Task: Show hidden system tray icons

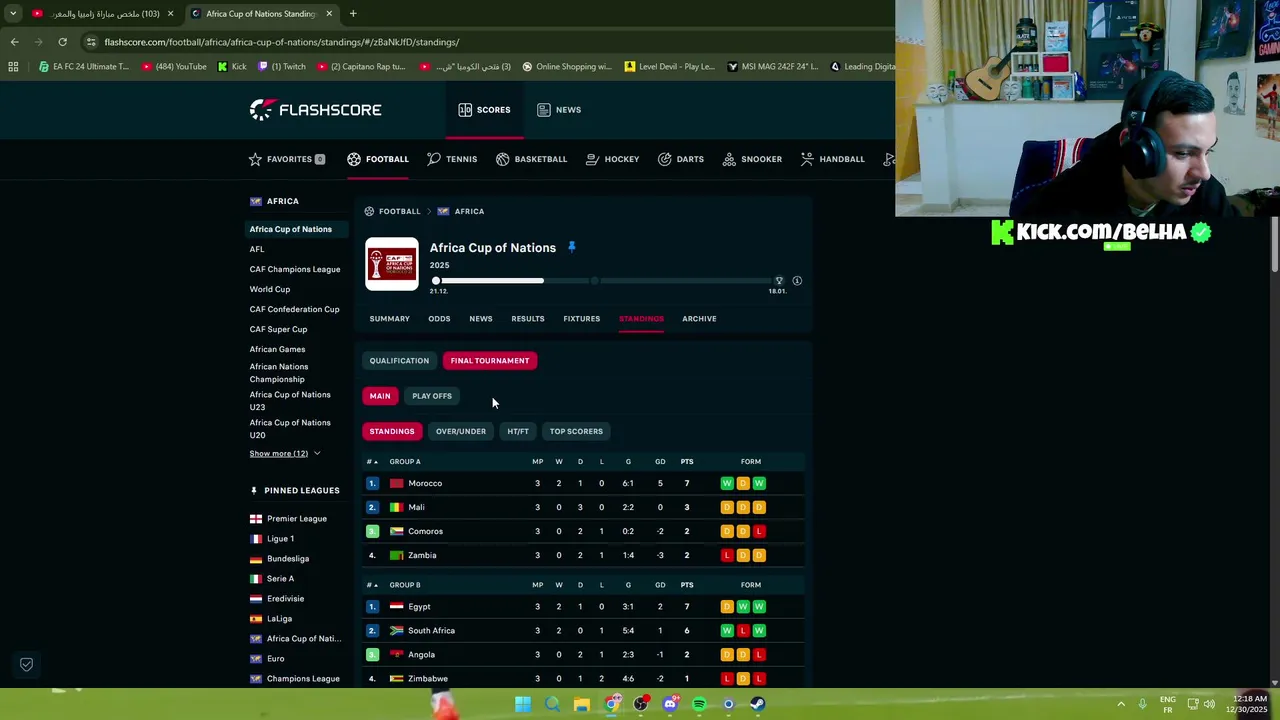Action: point(1121,704)
